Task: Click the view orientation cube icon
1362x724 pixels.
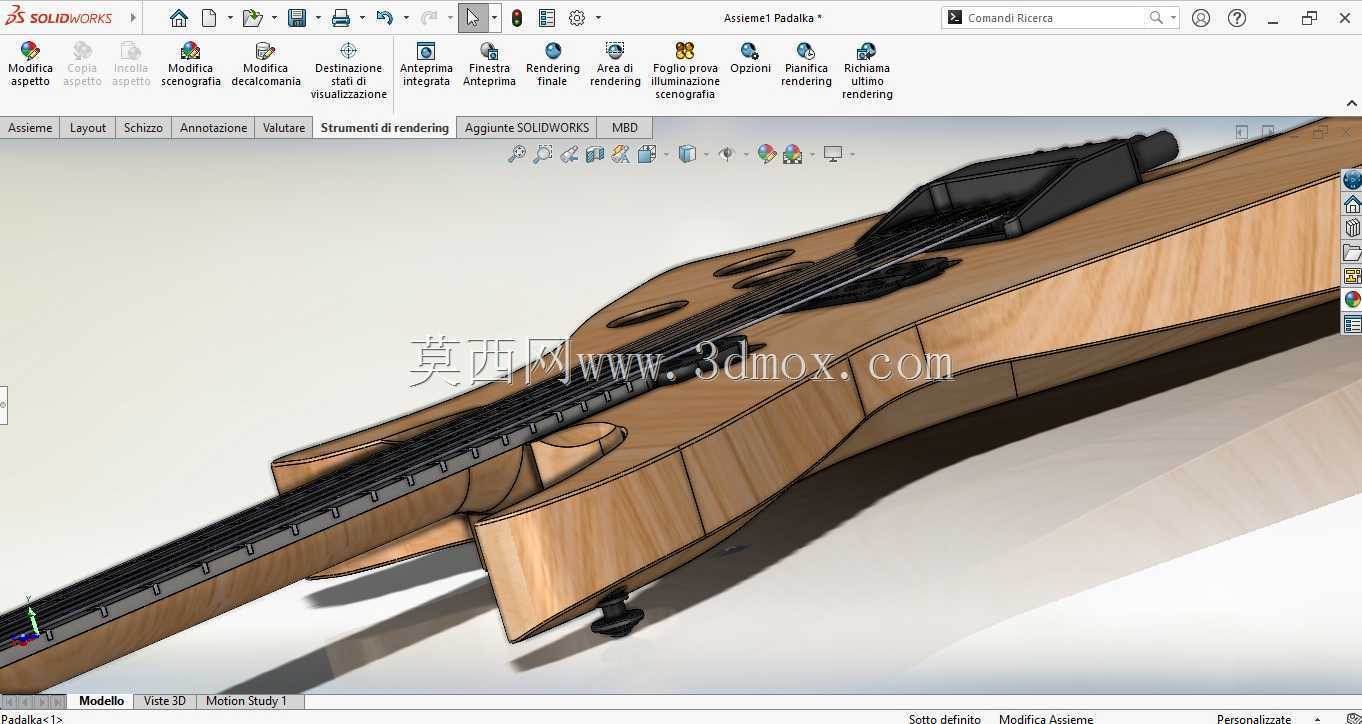Action: tap(646, 154)
